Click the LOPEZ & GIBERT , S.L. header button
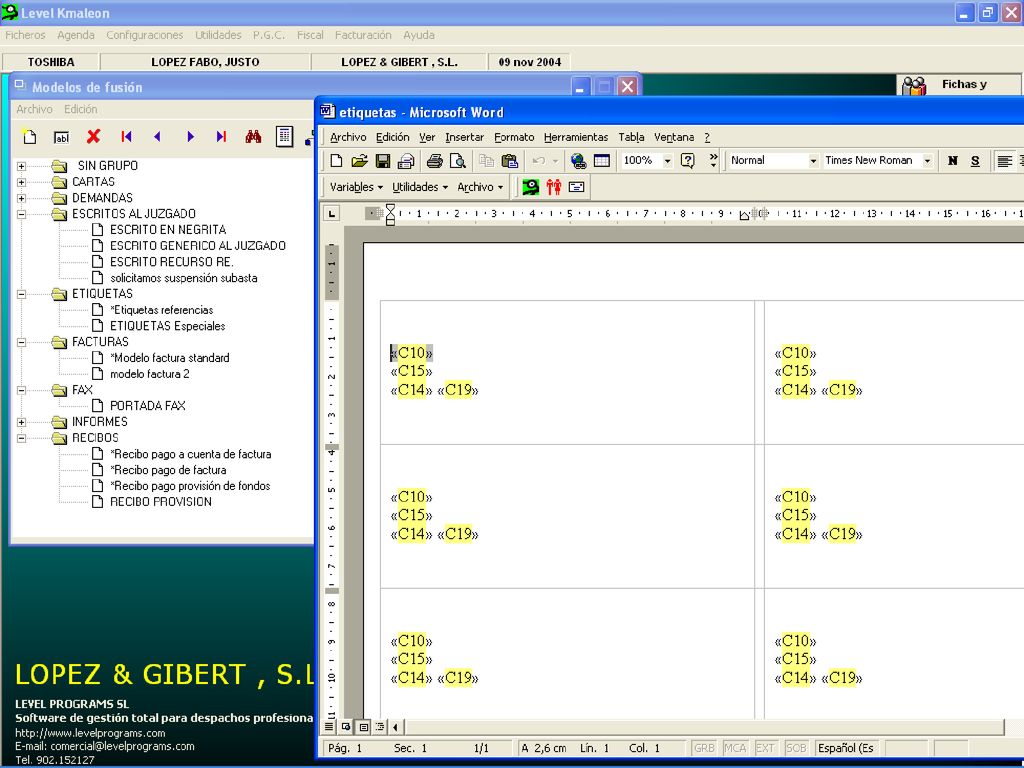Image resolution: width=1024 pixels, height=768 pixels. click(x=399, y=62)
